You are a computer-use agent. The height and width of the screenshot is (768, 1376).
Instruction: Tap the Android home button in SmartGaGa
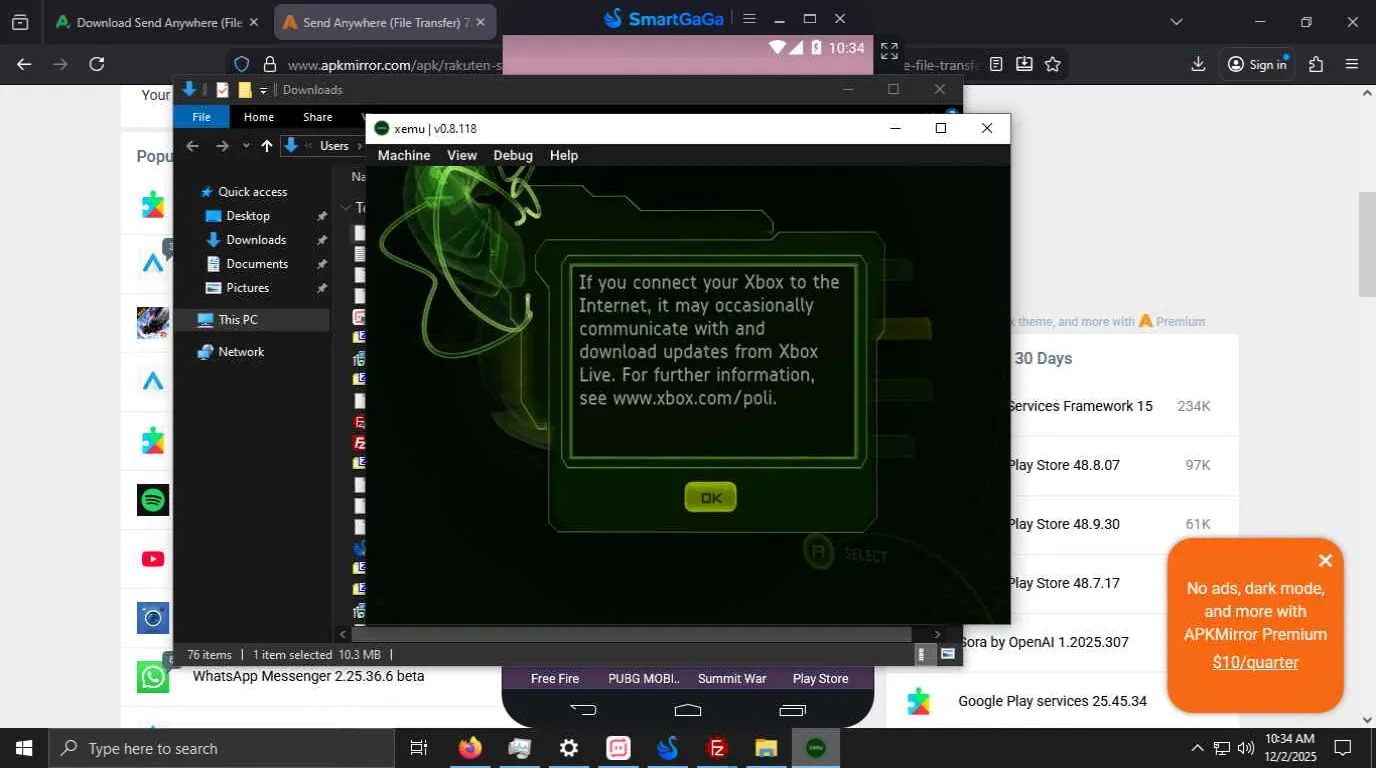688,710
